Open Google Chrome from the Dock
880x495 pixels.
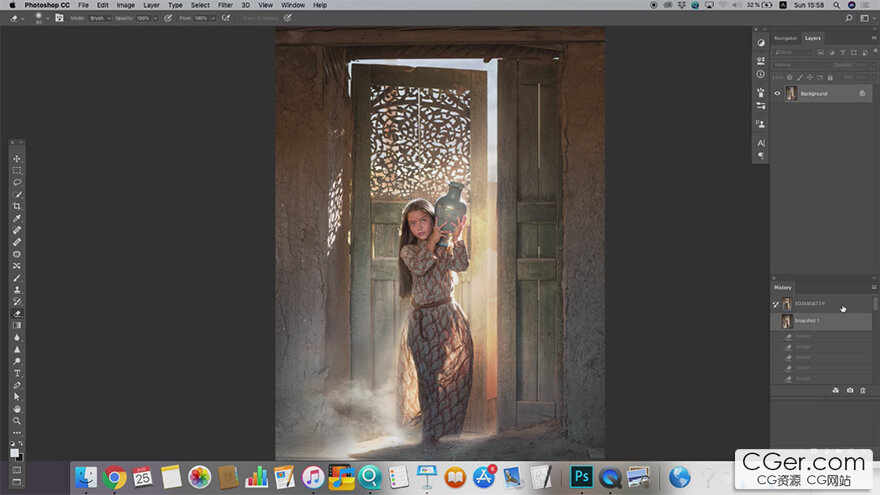[x=114, y=478]
